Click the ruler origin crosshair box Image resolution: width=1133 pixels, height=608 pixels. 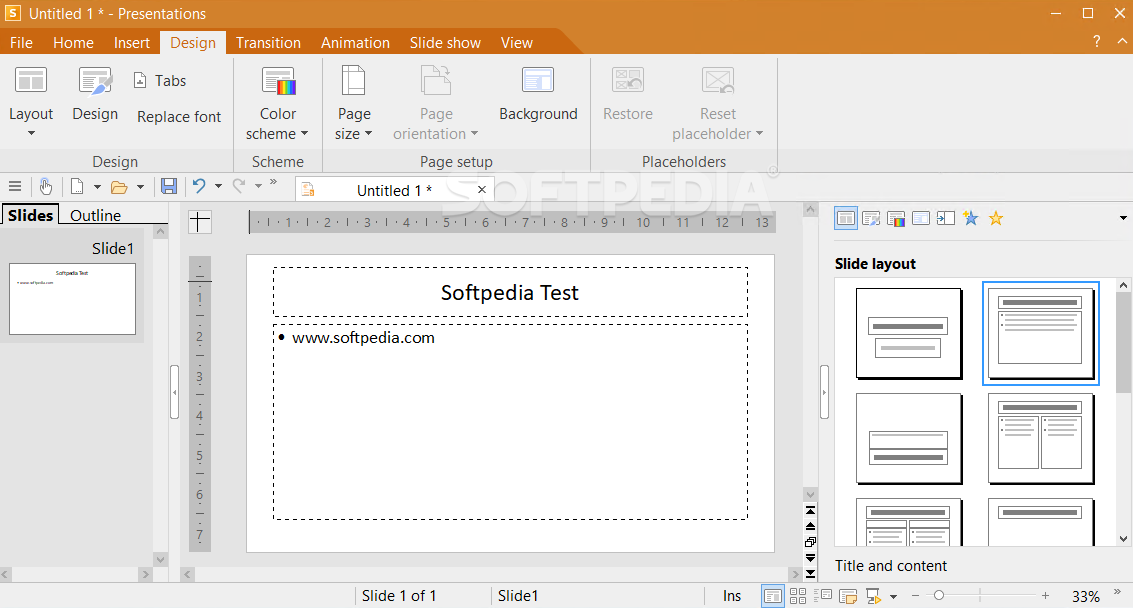pos(199,221)
